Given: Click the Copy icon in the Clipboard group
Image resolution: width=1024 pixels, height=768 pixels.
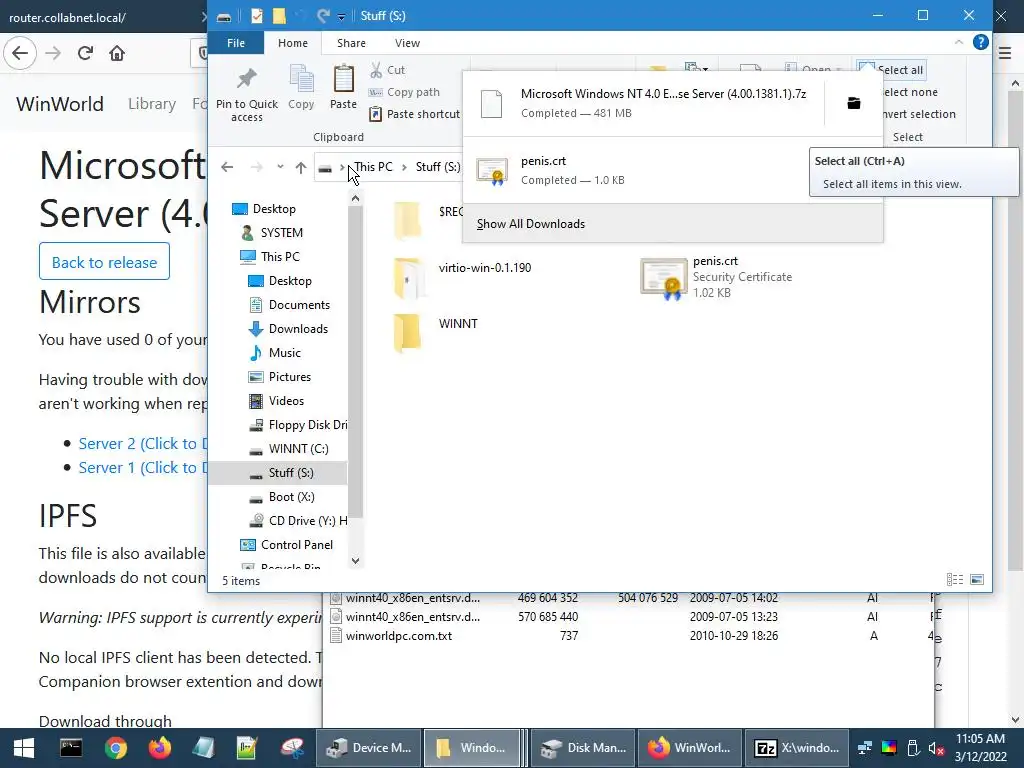Looking at the screenshot, I should 301,87.
